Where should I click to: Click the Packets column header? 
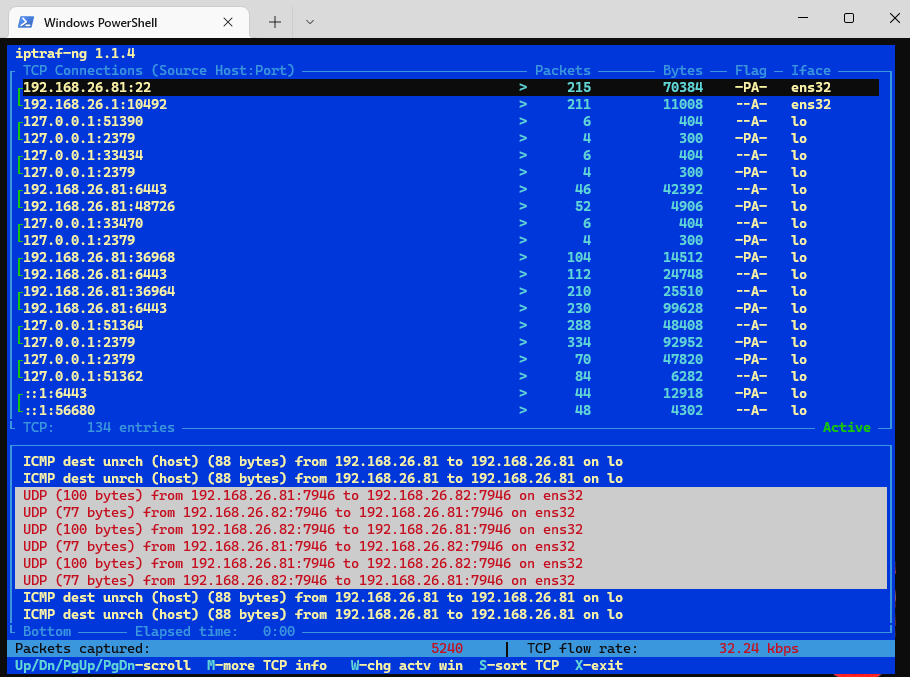coord(562,71)
